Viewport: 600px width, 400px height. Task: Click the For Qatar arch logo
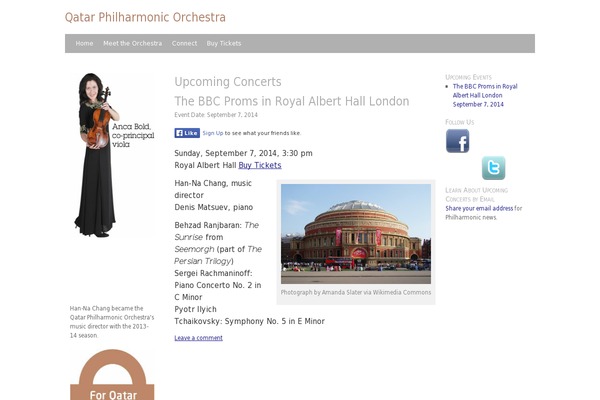(x=112, y=375)
